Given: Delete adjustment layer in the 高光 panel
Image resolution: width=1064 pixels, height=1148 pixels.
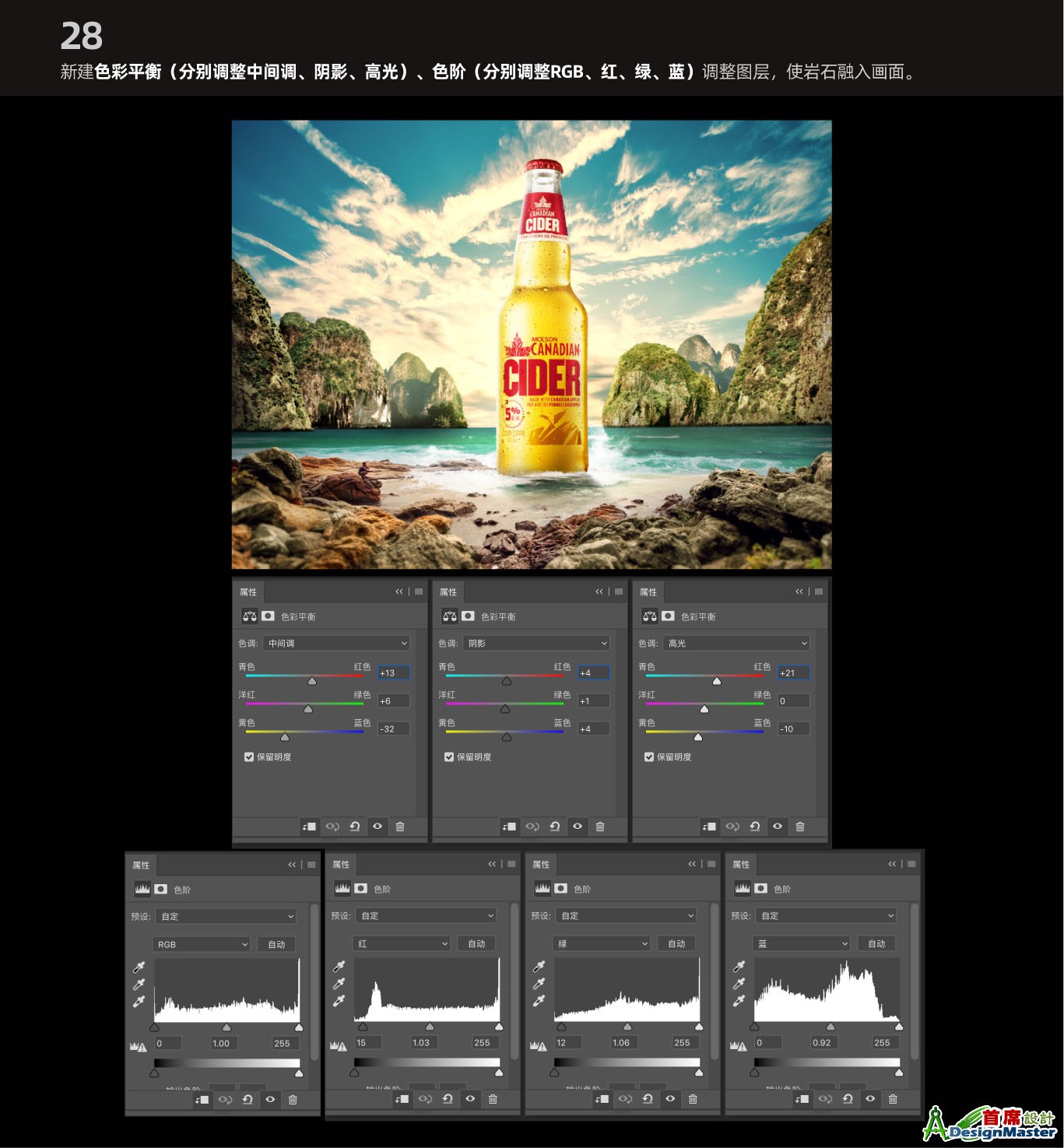Looking at the screenshot, I should coord(800,827).
